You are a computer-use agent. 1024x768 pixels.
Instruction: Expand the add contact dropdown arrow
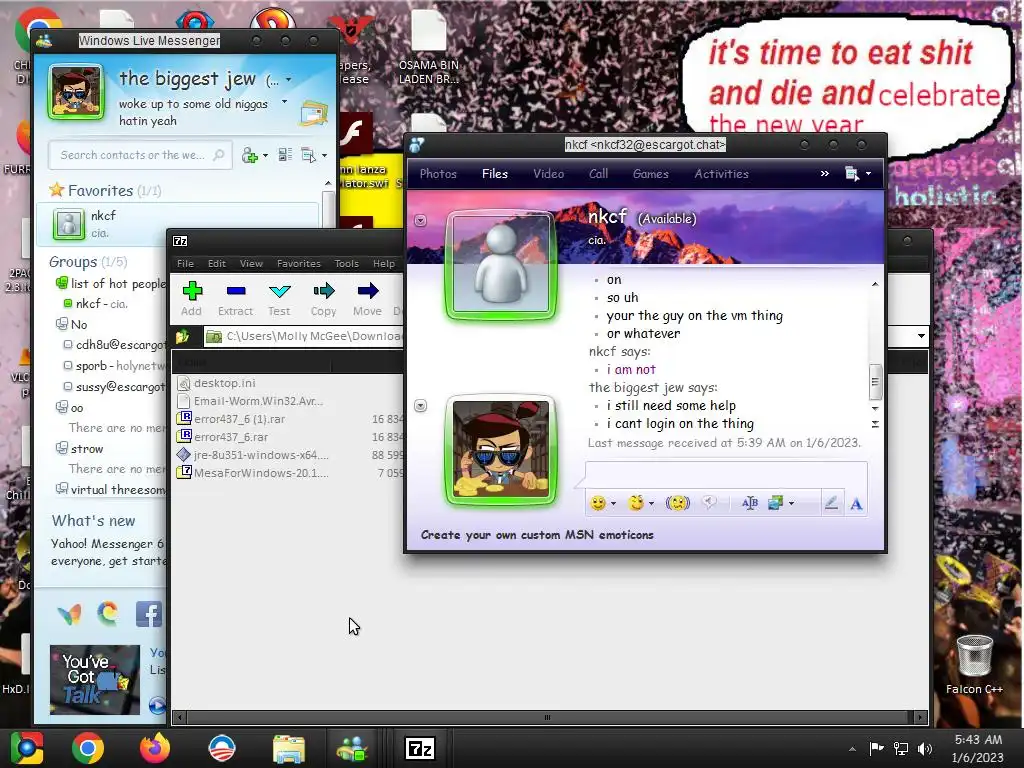pyautogui.click(x=265, y=155)
